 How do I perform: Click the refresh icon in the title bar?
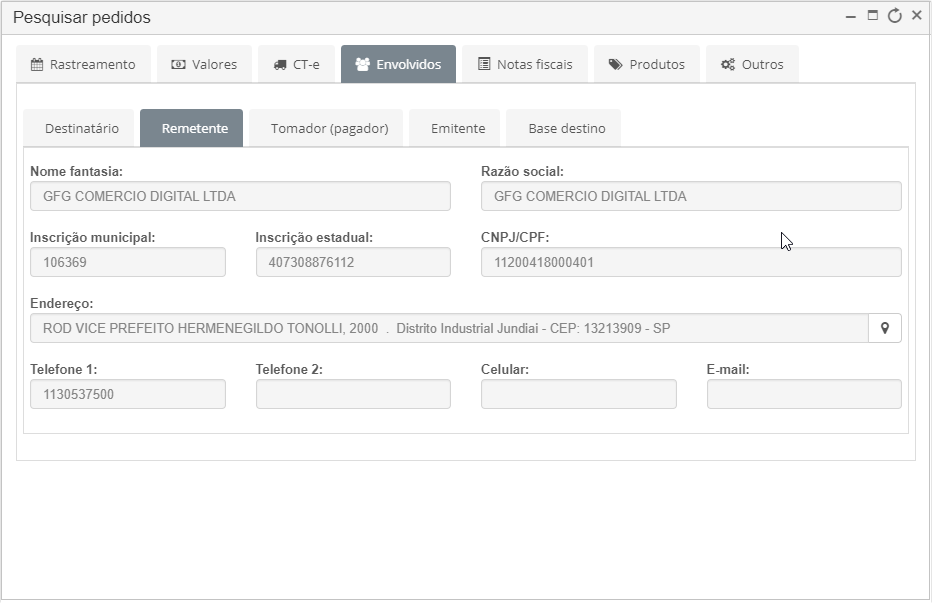(x=895, y=16)
